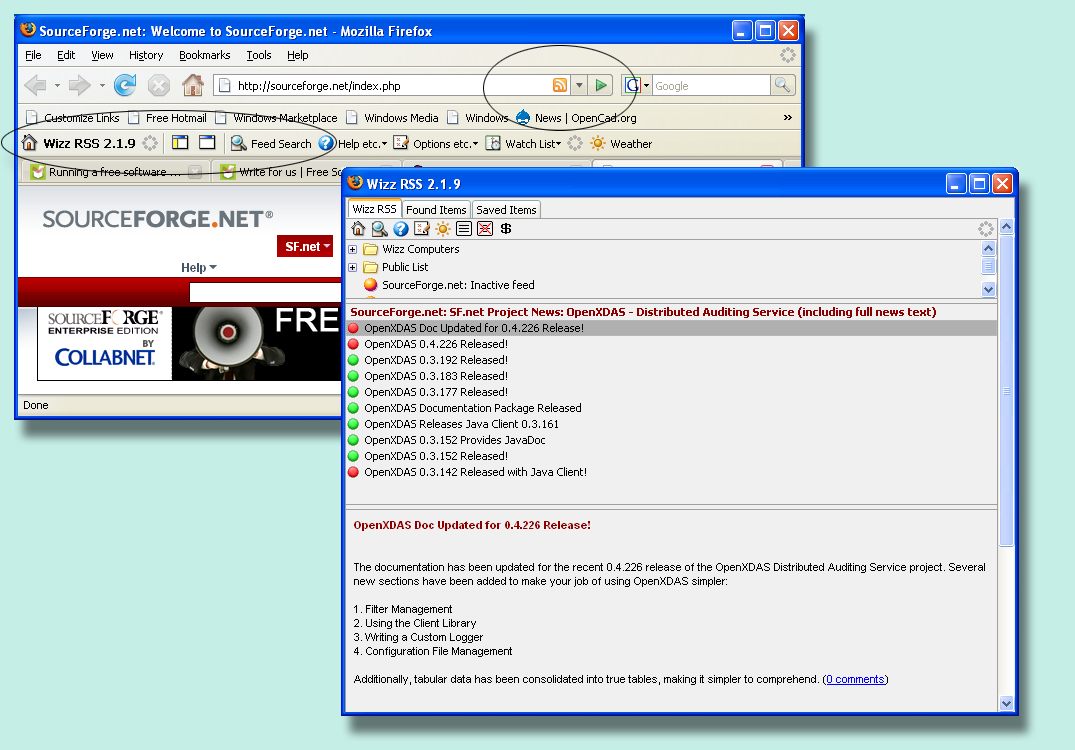
Task: Open the View menu in Firefox
Action: tap(102, 55)
